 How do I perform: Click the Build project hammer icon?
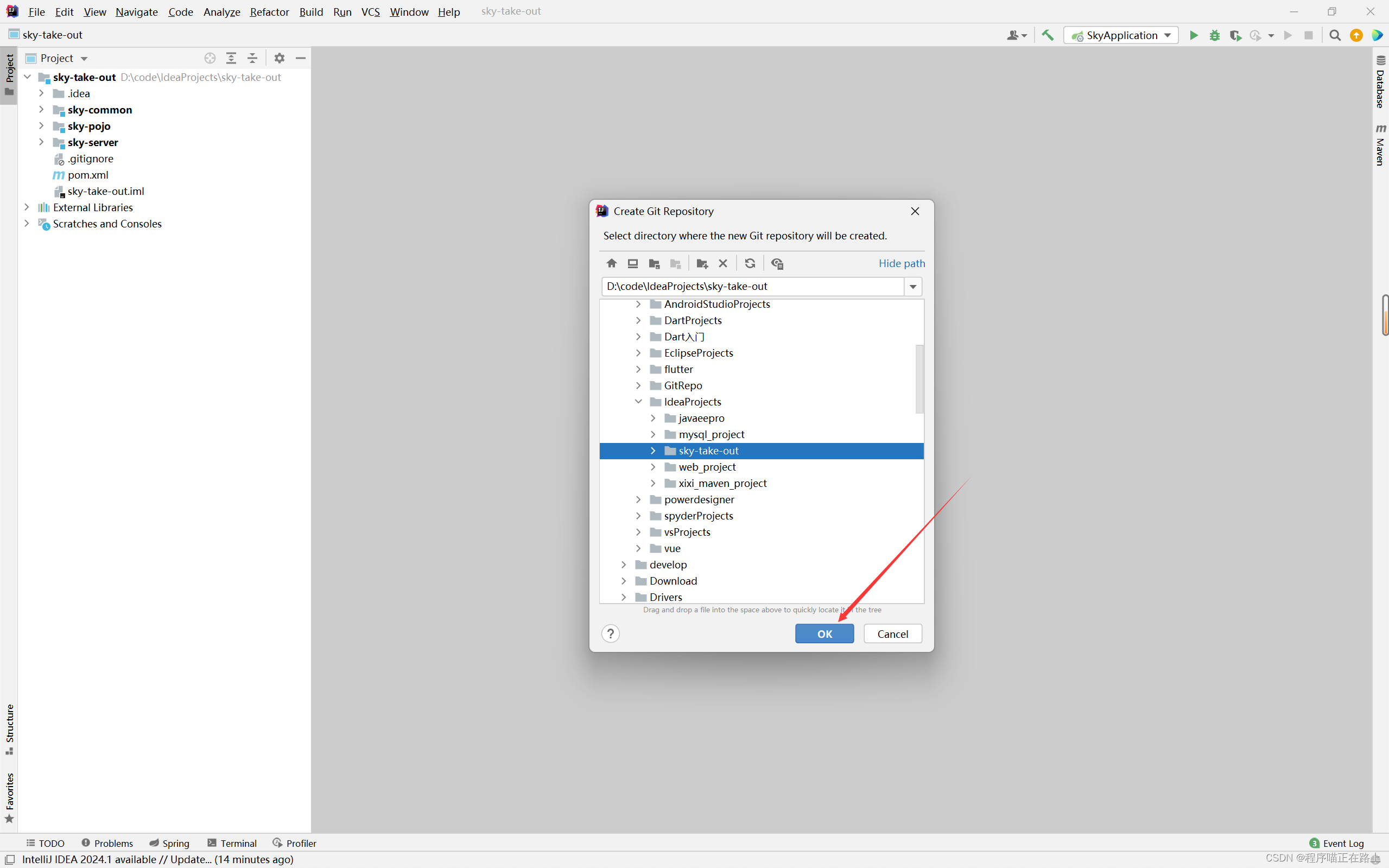click(x=1048, y=36)
